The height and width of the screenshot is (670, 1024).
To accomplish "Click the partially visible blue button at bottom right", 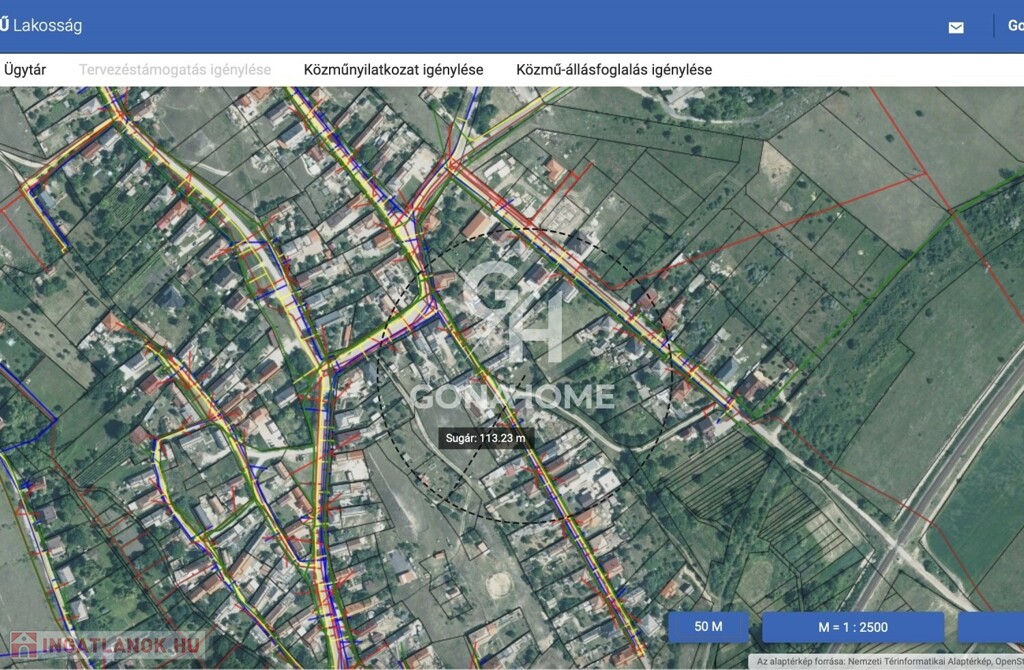I will point(990,627).
